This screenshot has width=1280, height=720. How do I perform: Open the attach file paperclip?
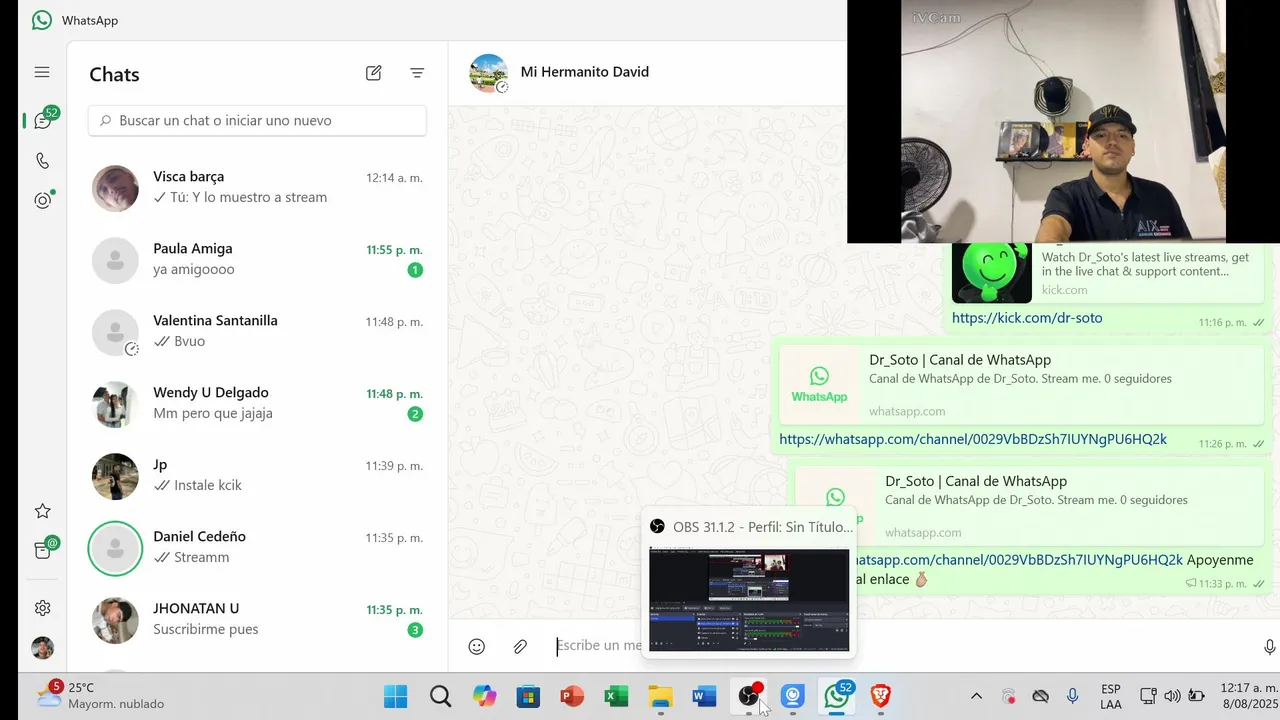pos(520,647)
